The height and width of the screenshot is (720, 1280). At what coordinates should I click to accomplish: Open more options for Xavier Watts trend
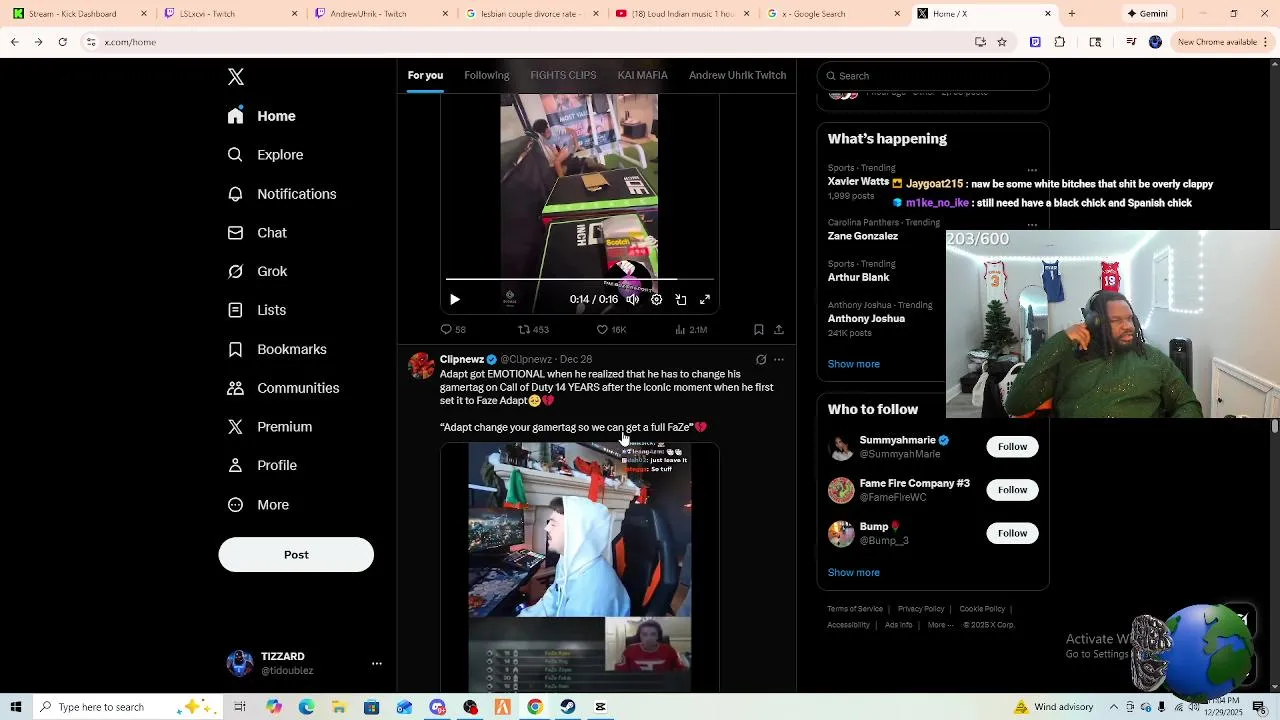click(x=1032, y=169)
